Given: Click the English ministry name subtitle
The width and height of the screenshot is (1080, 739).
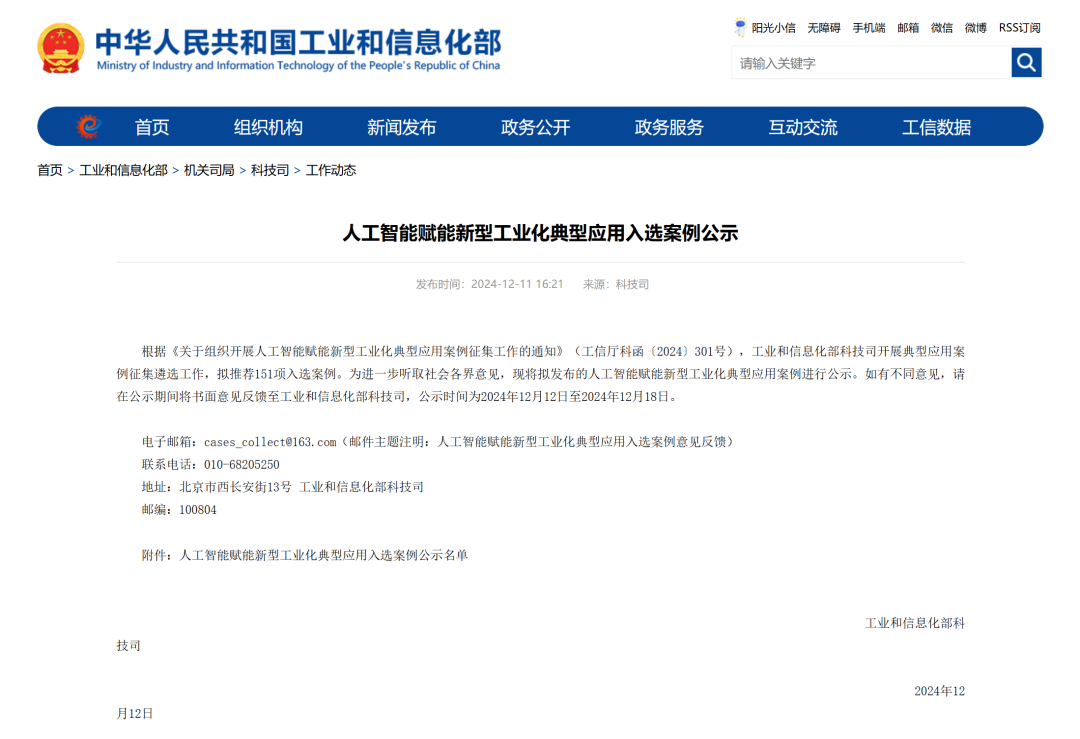Looking at the screenshot, I should coord(298,65).
